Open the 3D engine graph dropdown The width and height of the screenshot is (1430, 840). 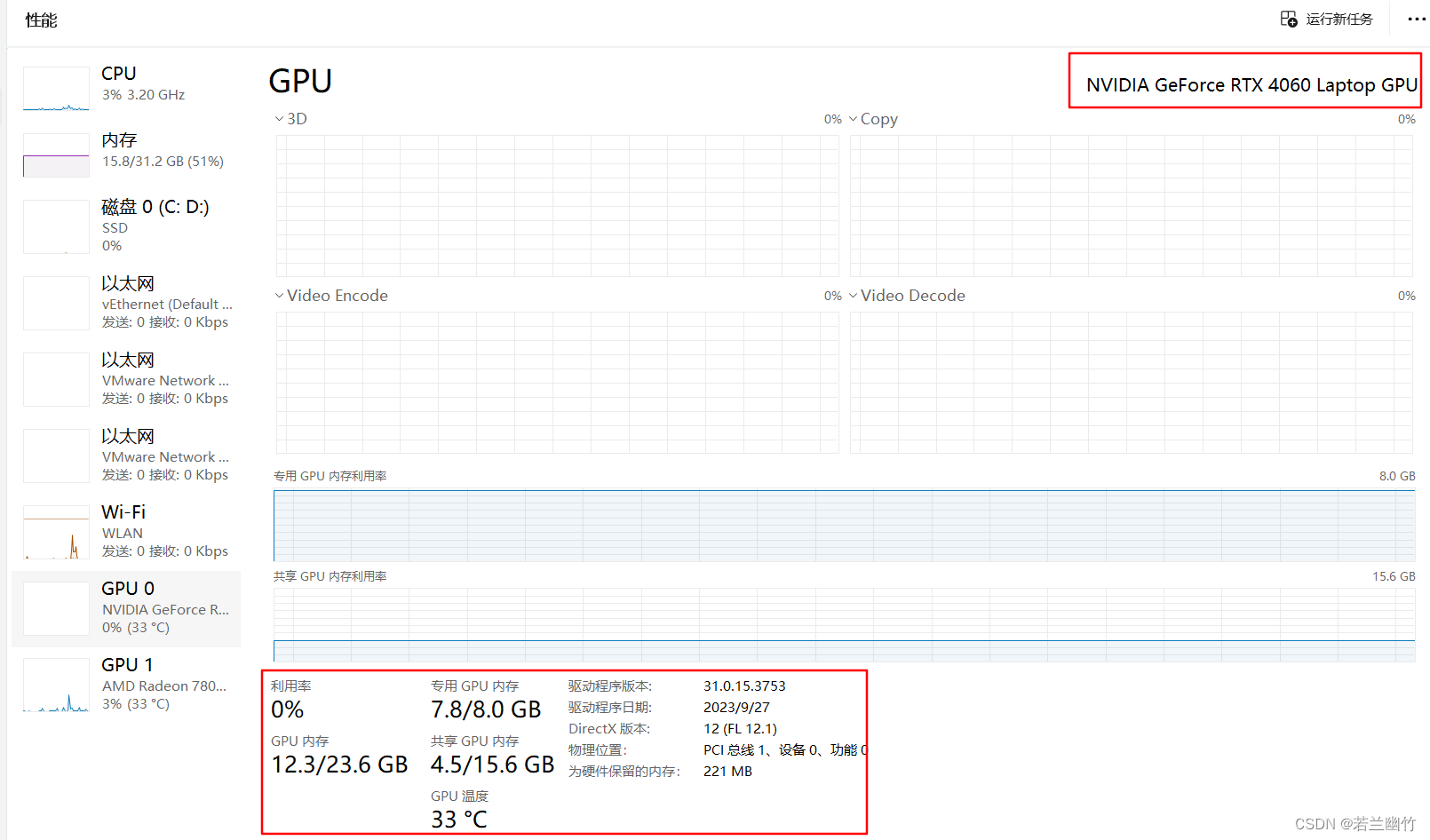pos(279,119)
